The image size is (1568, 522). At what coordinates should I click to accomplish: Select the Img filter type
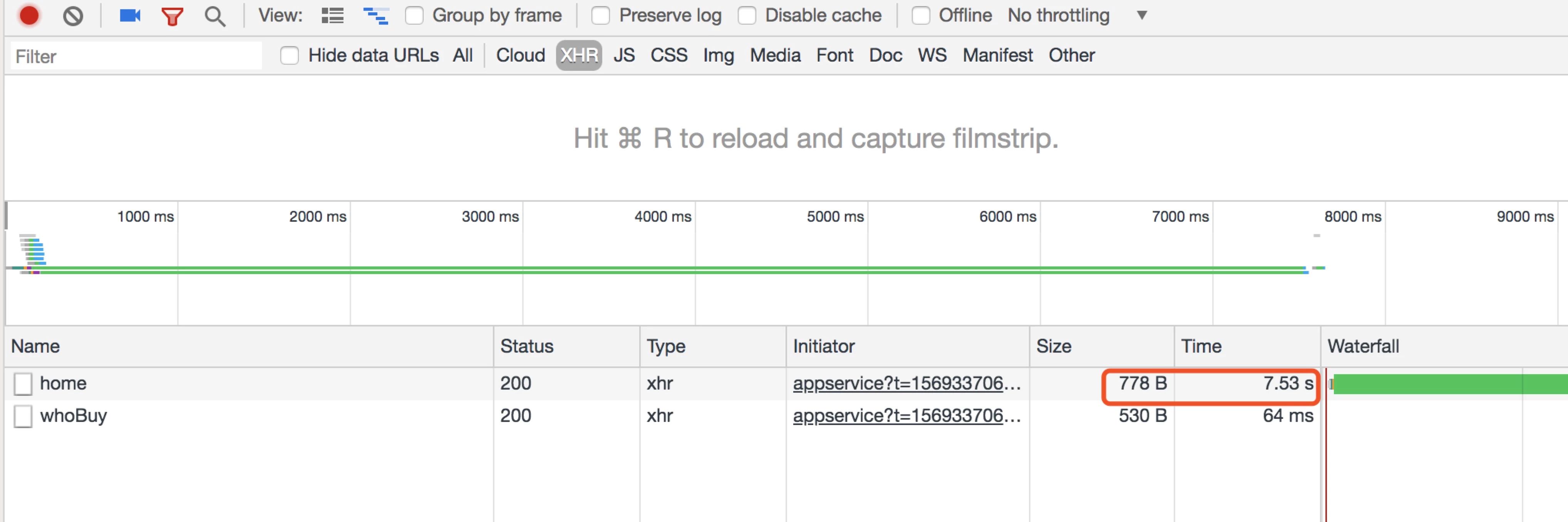pyautogui.click(x=718, y=55)
